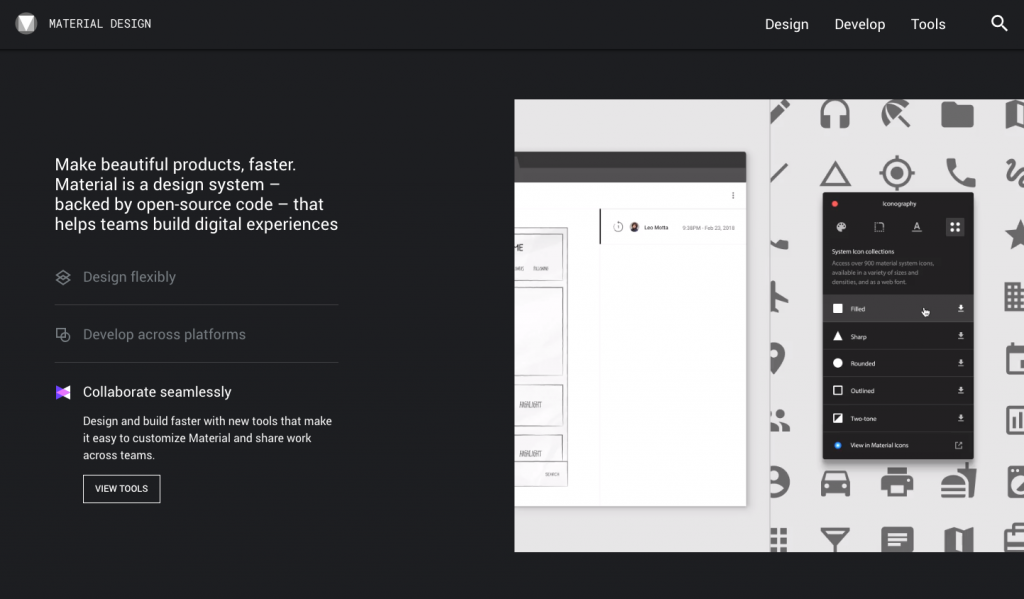Click the Iconography panel title
The height and width of the screenshot is (599, 1024).
tap(899, 204)
